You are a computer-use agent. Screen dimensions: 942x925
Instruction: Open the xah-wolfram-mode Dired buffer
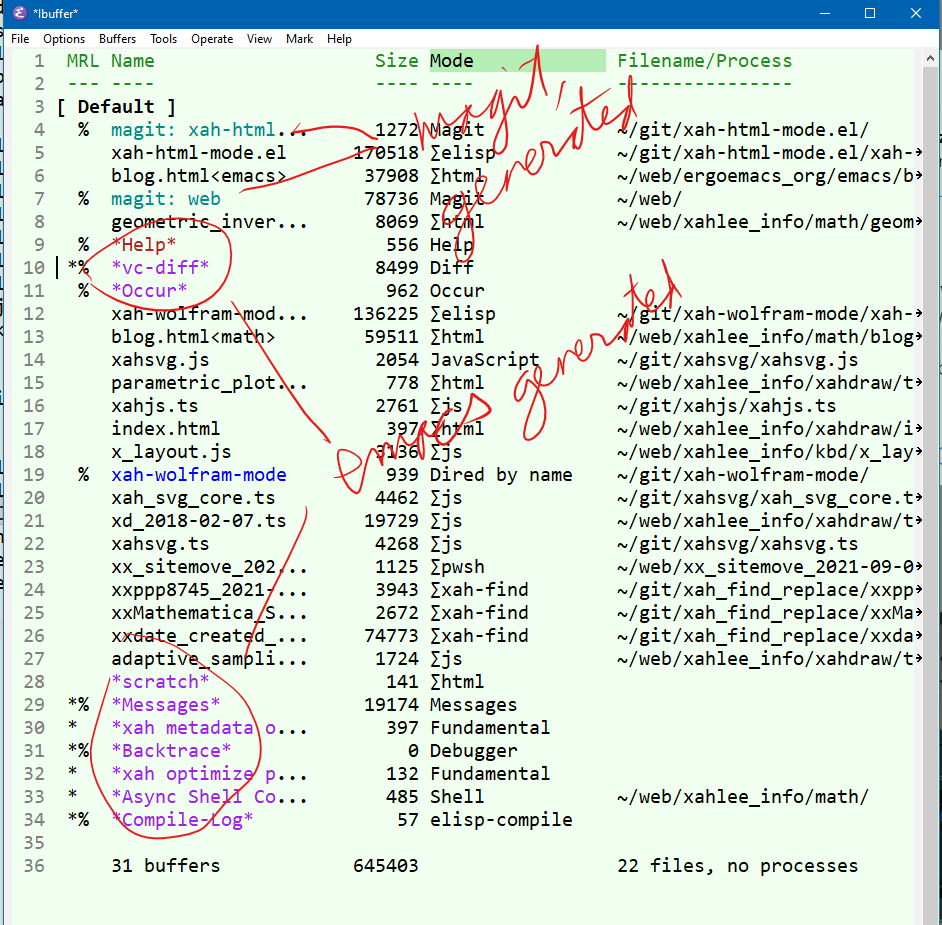coord(199,475)
